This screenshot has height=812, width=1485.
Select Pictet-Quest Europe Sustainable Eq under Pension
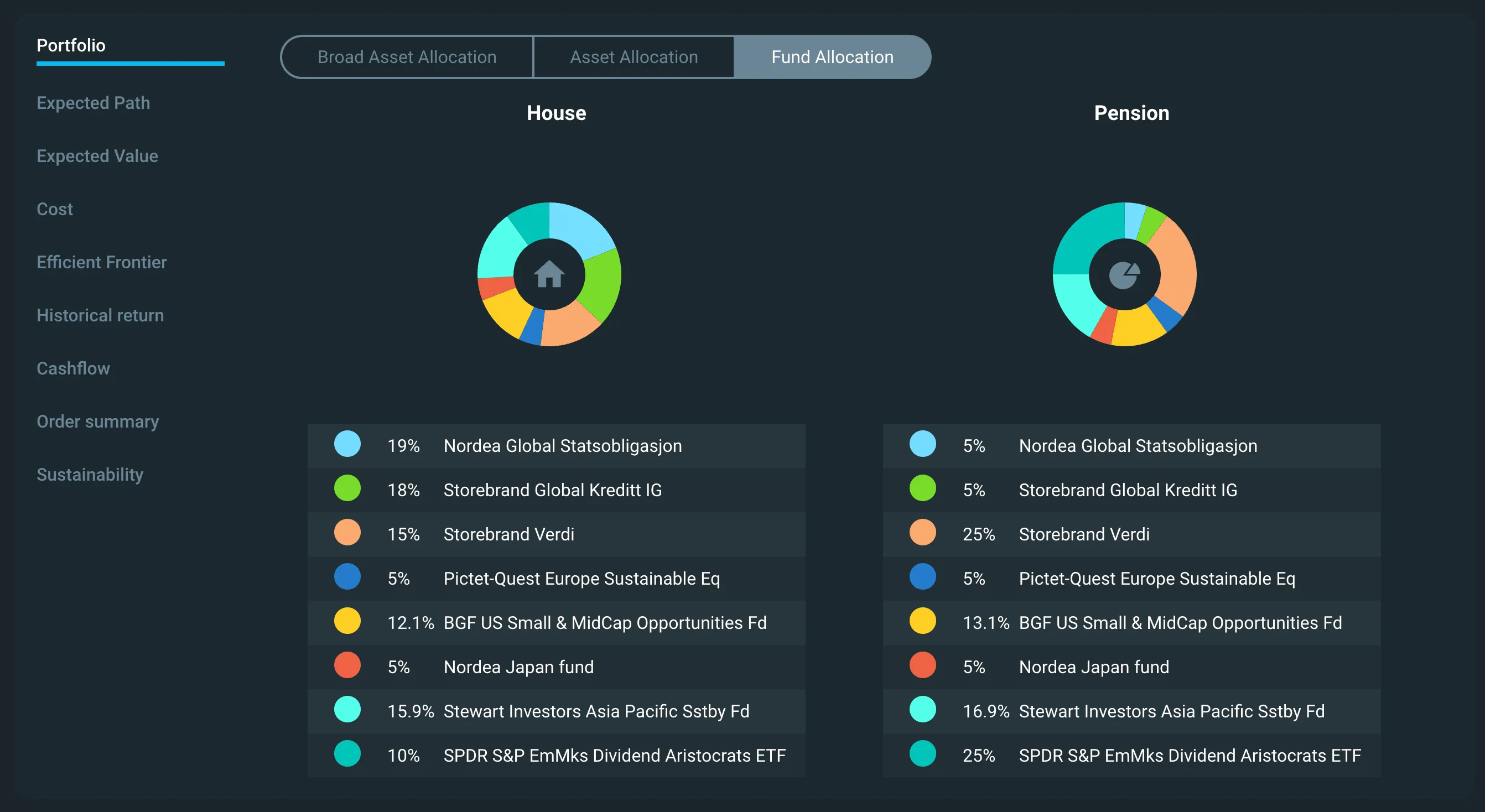click(1157, 579)
